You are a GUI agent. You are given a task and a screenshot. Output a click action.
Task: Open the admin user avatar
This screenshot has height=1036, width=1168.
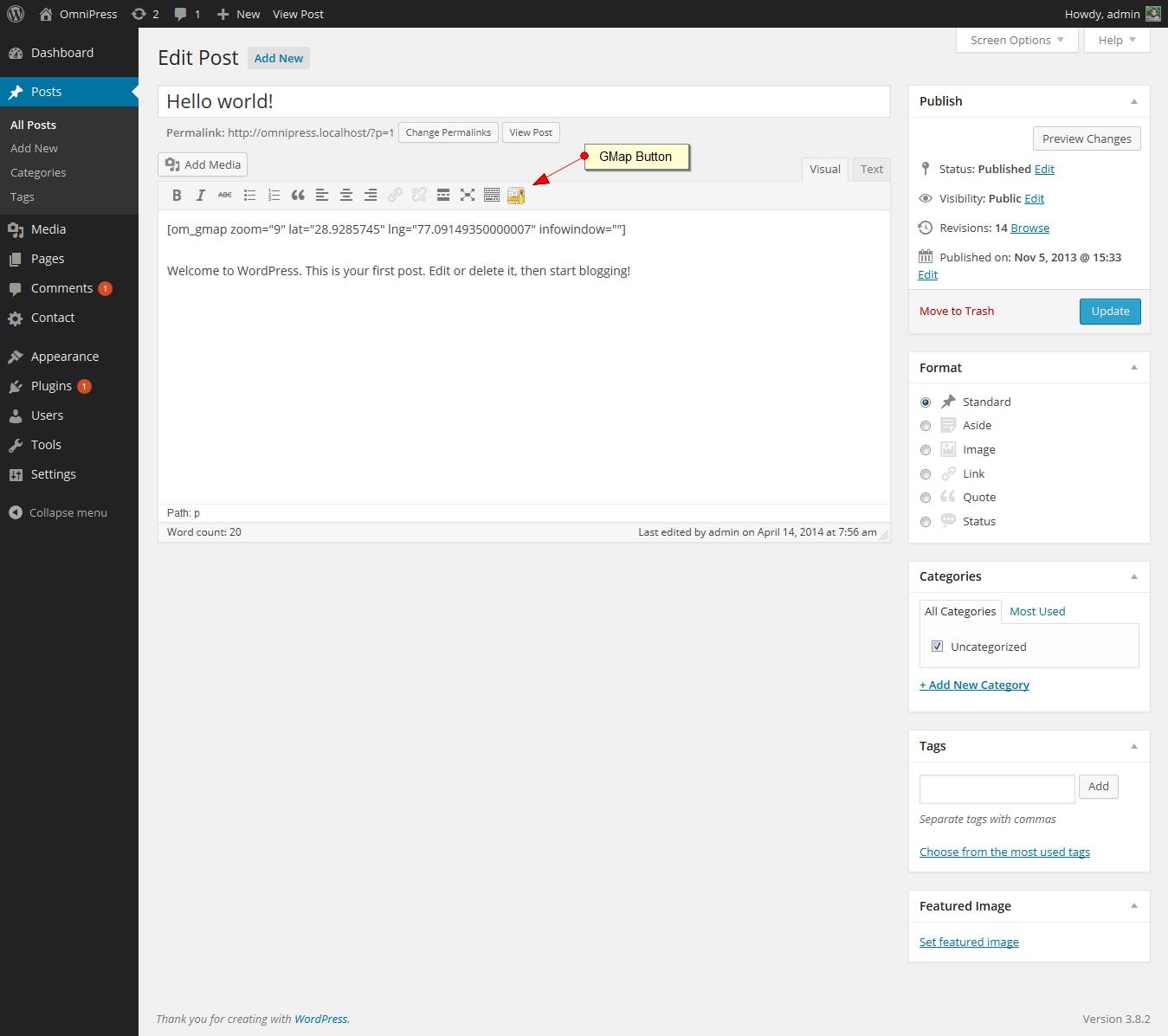click(1153, 14)
